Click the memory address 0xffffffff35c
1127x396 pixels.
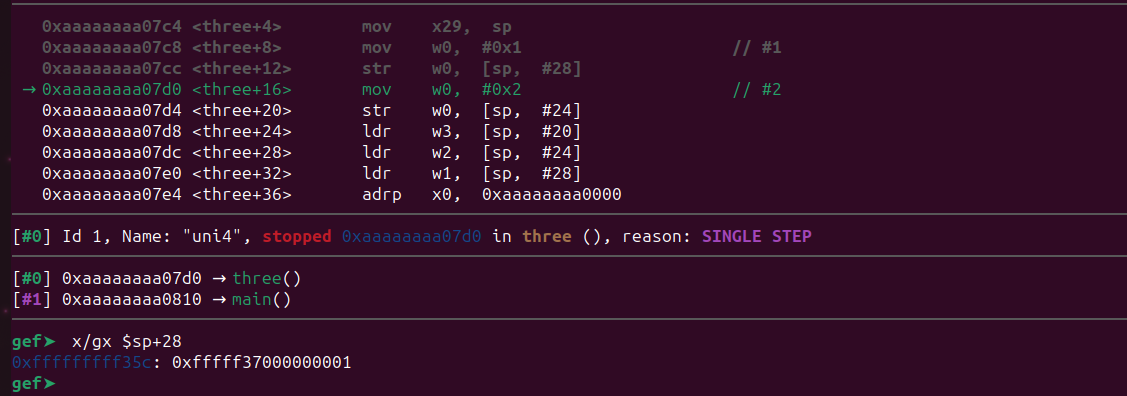point(83,362)
